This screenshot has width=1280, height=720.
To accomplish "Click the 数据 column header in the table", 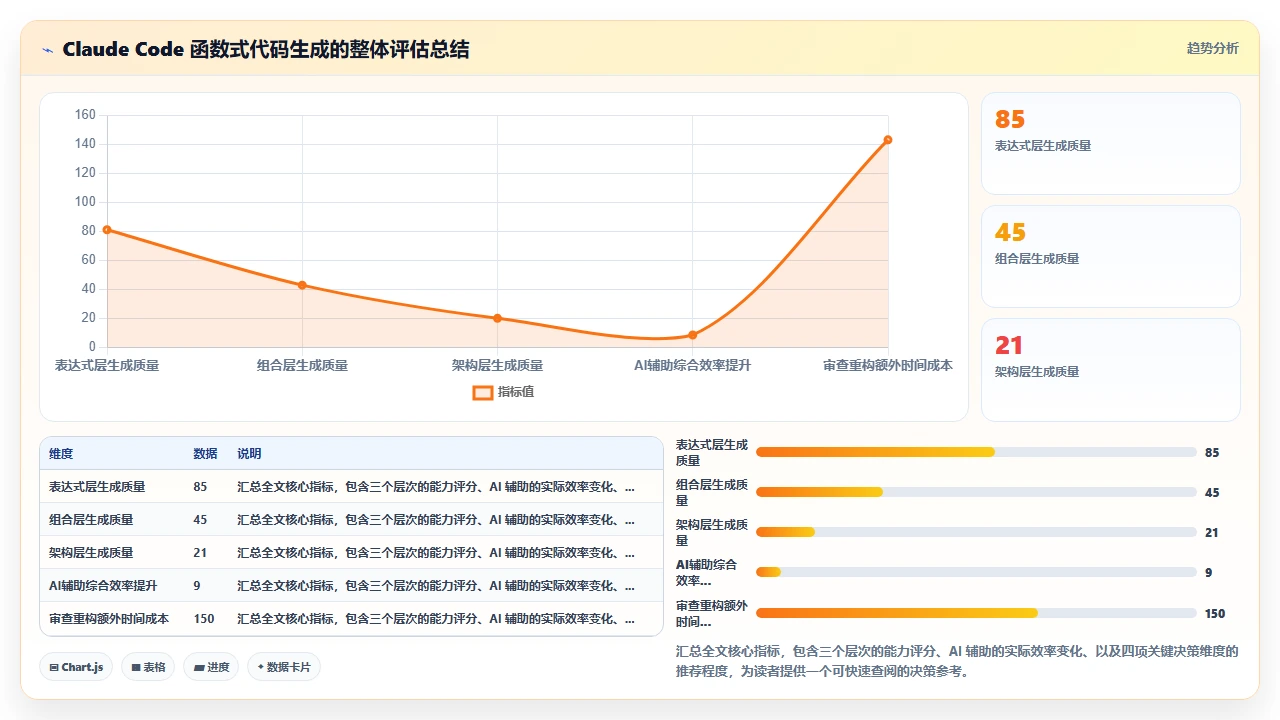I will click(x=205, y=454).
